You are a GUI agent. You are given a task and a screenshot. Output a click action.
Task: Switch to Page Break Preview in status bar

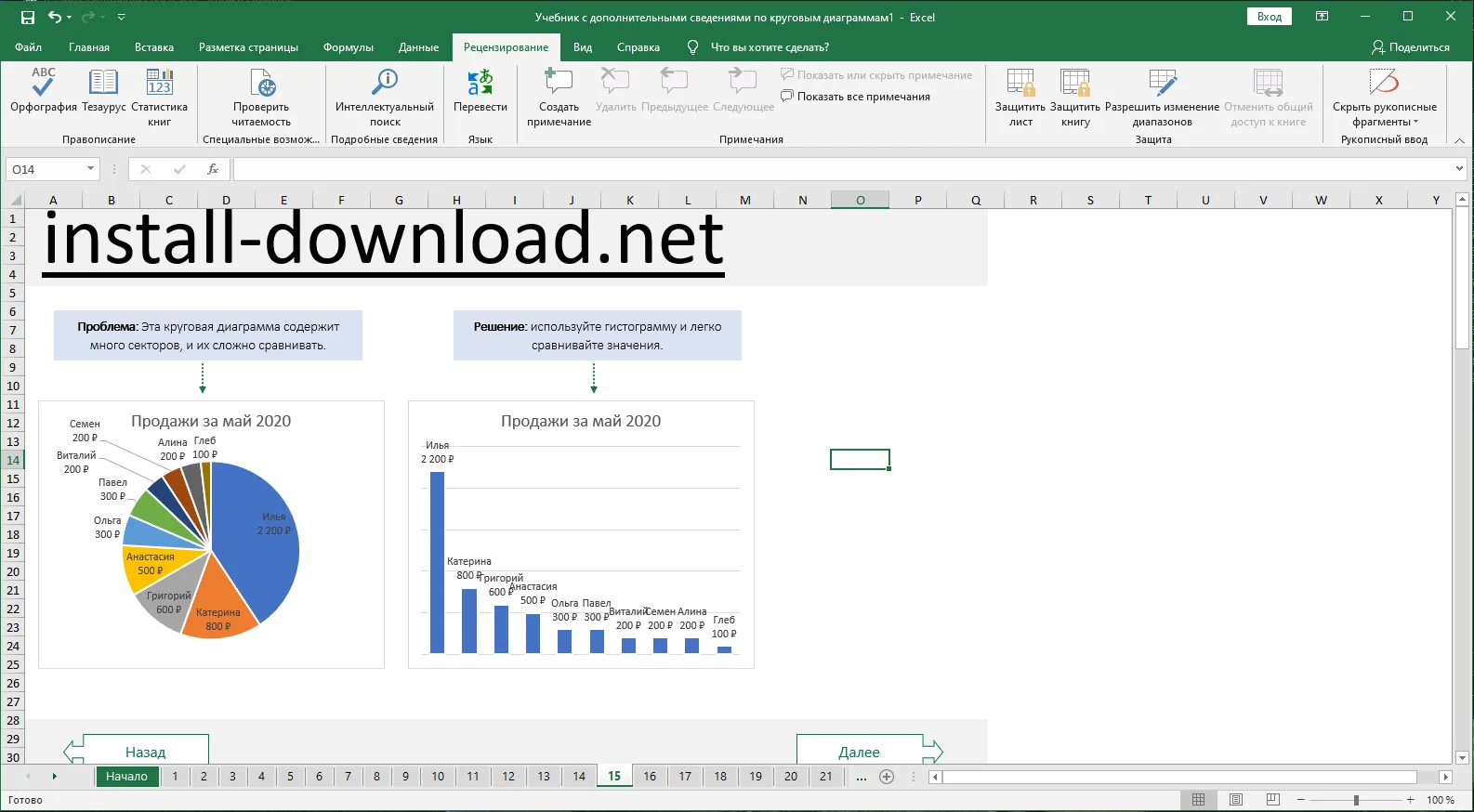1273,800
